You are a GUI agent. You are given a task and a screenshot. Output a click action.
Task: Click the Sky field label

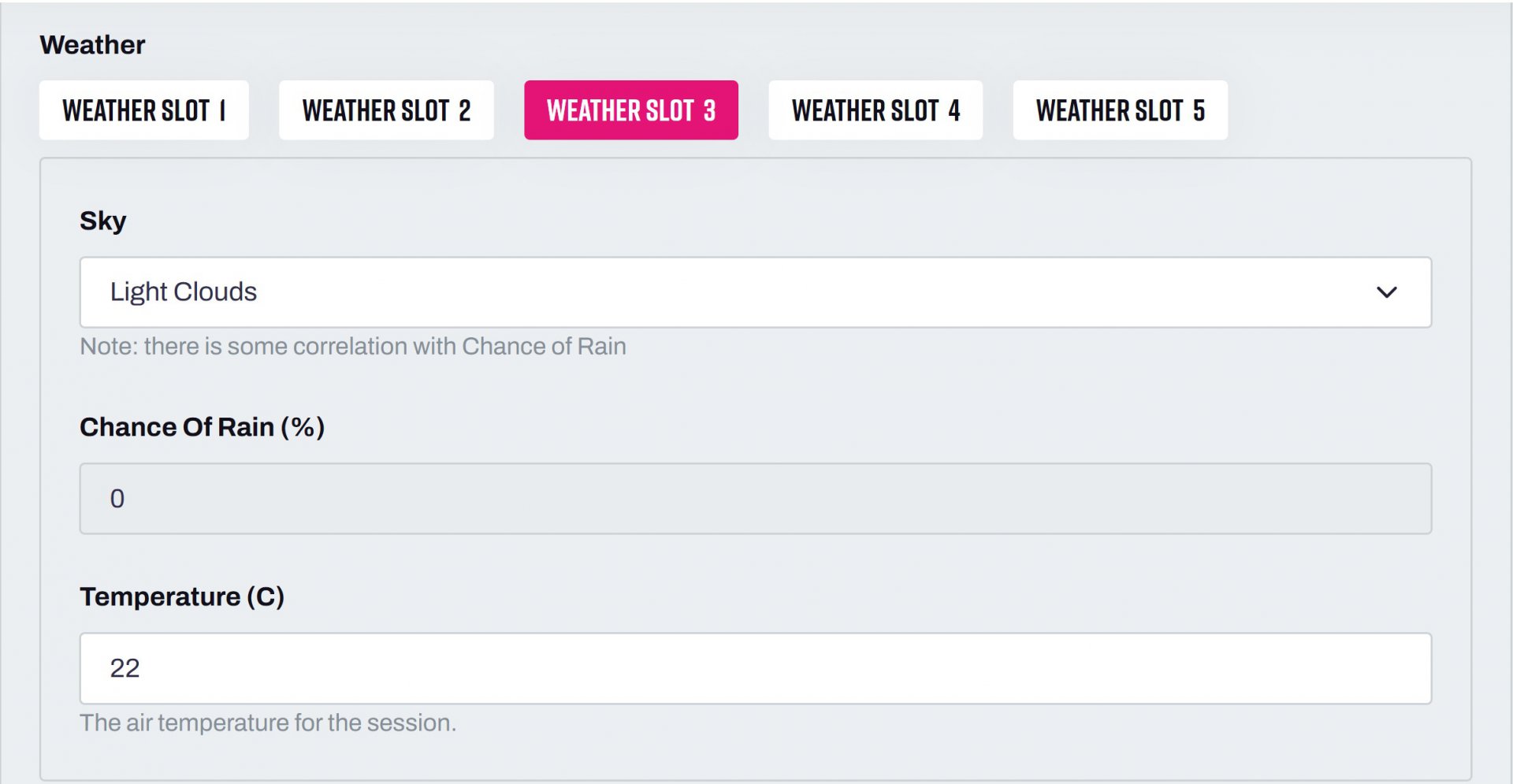pyautogui.click(x=102, y=221)
